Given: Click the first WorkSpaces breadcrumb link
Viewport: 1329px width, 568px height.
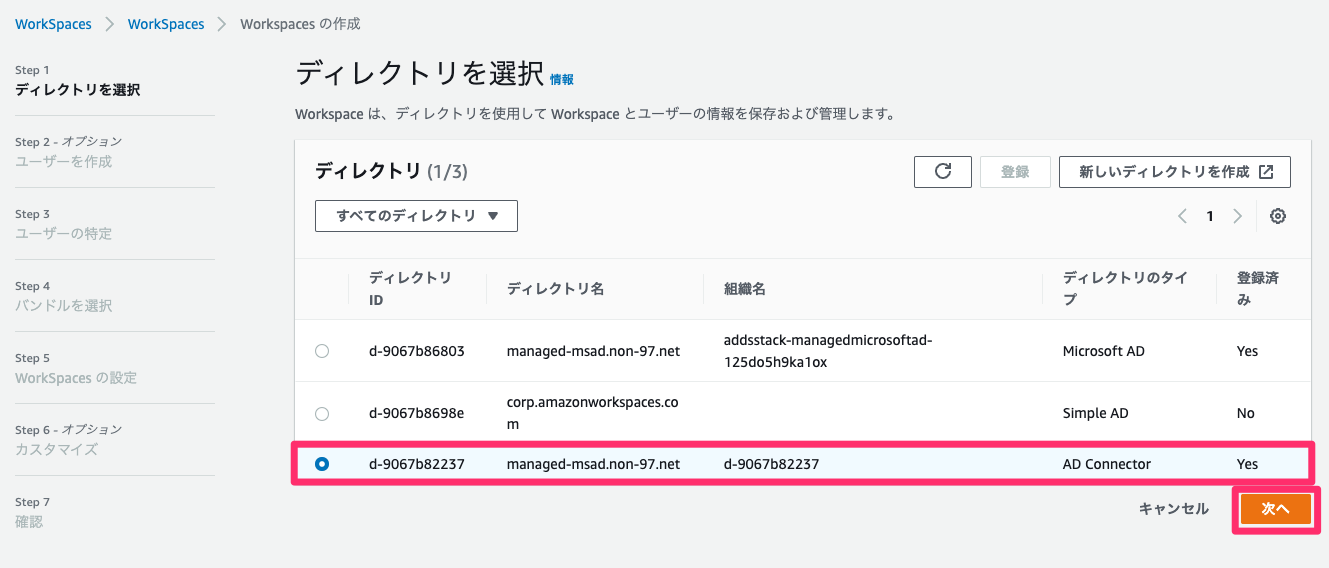Looking at the screenshot, I should click(53, 24).
